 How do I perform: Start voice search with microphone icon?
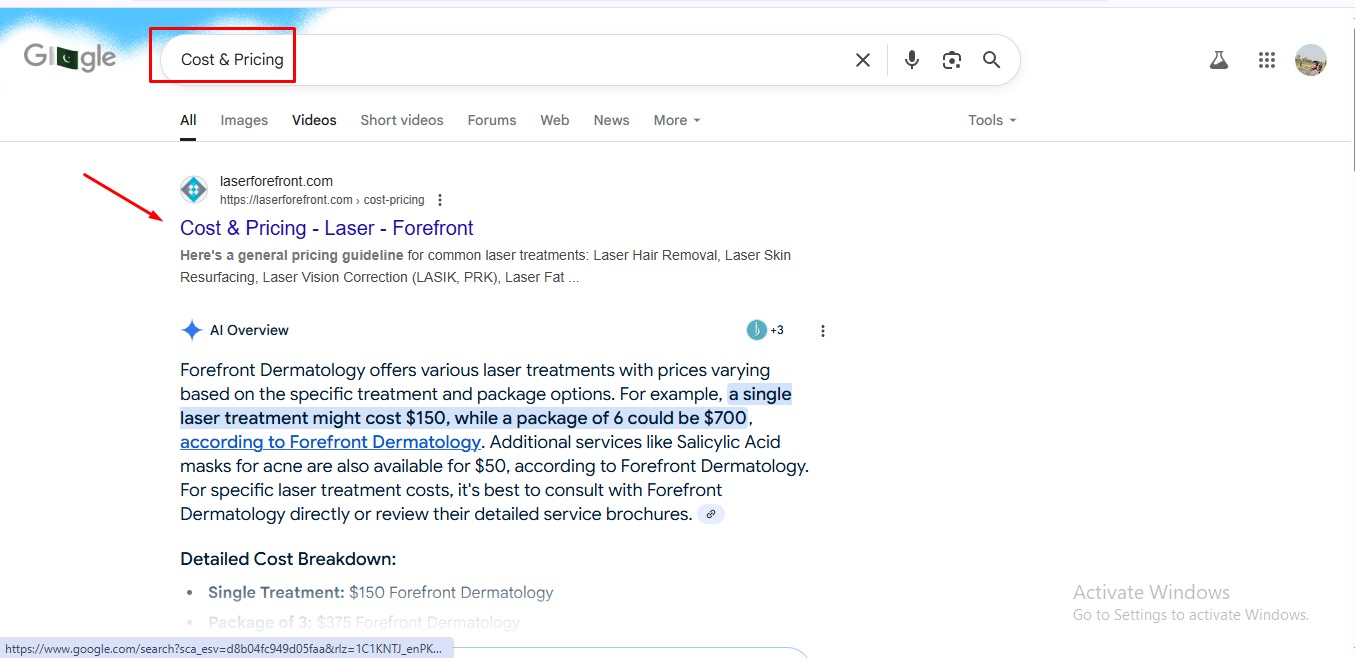pos(911,60)
